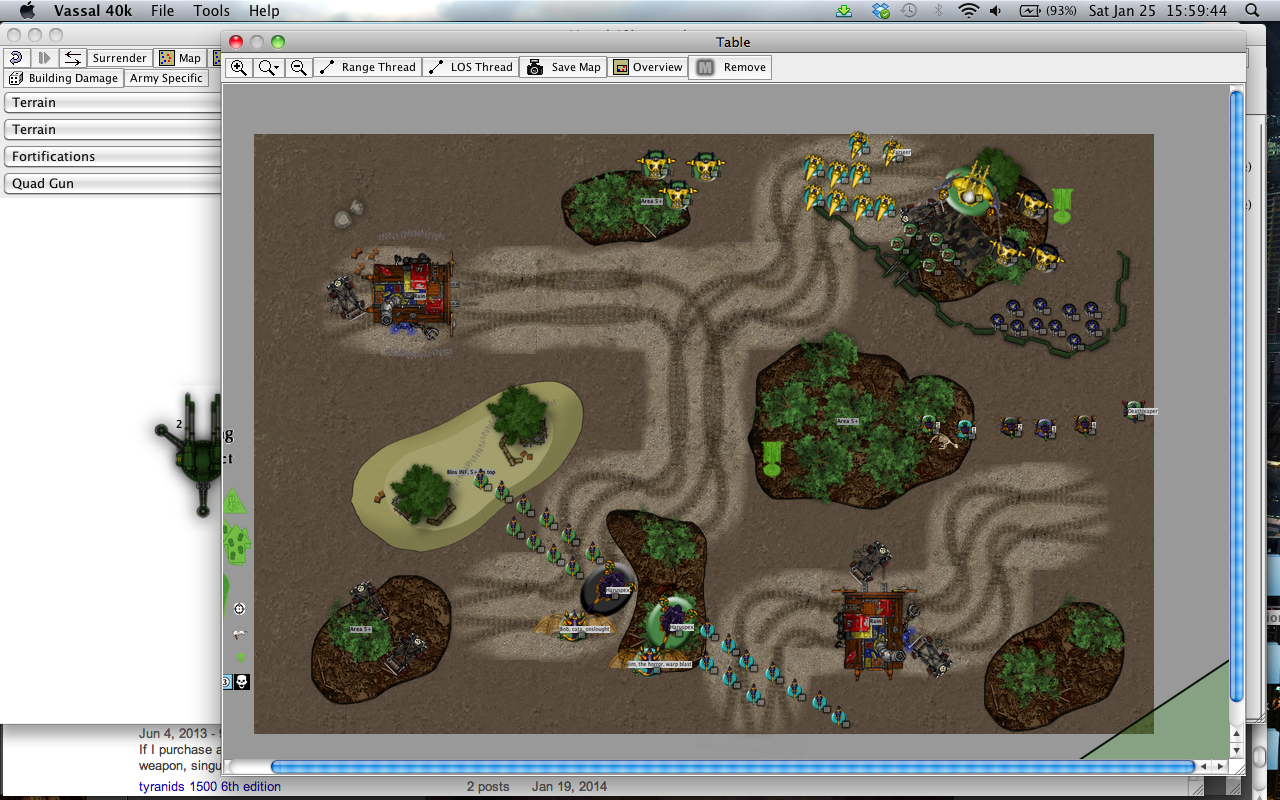Click the green download icon in menu bar
The image size is (1280, 800).
coord(845,11)
